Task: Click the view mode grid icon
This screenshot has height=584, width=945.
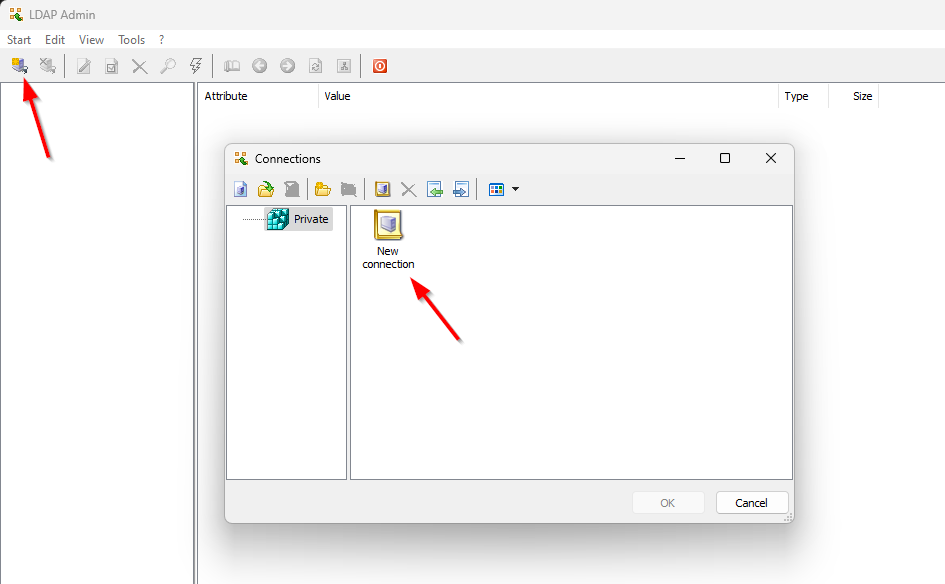Action: [496, 189]
